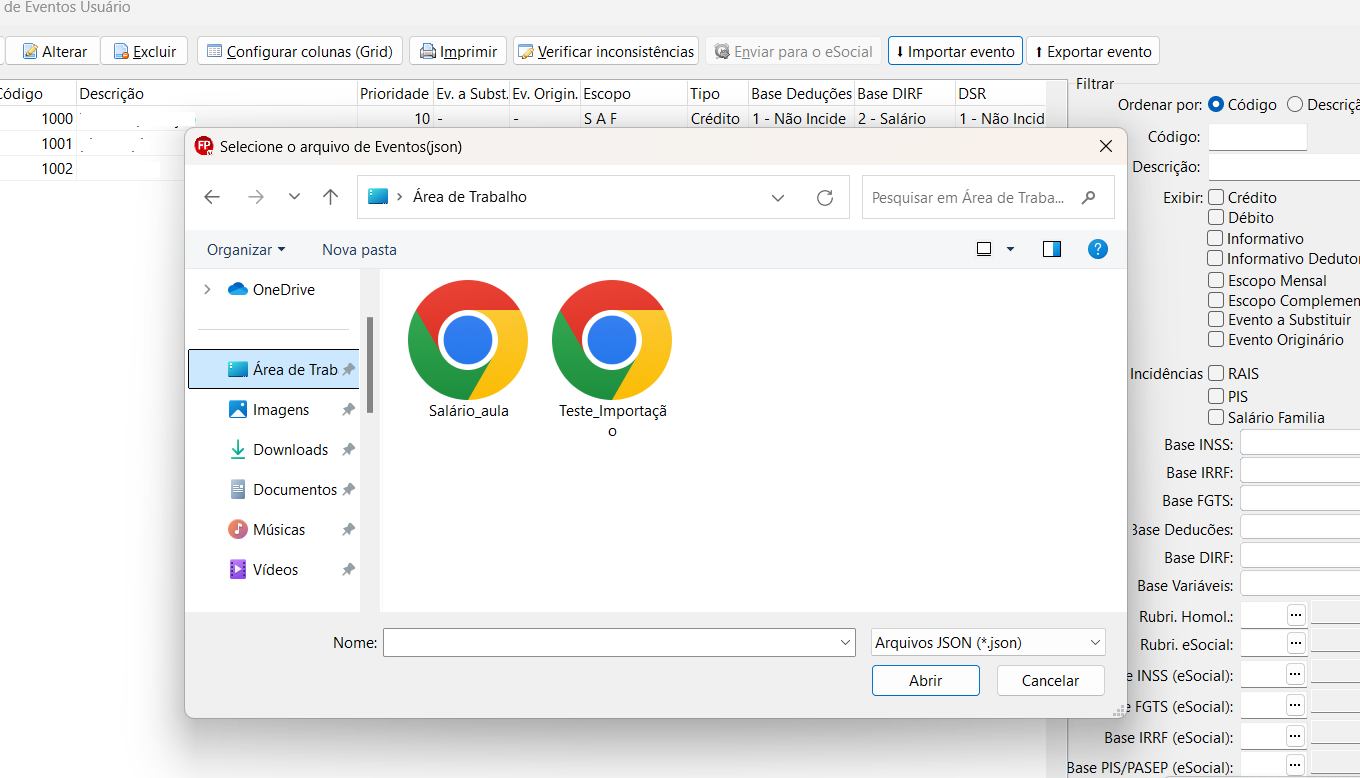The height and width of the screenshot is (778, 1360).
Task: Select the Salário_aula file
Action: (468, 350)
